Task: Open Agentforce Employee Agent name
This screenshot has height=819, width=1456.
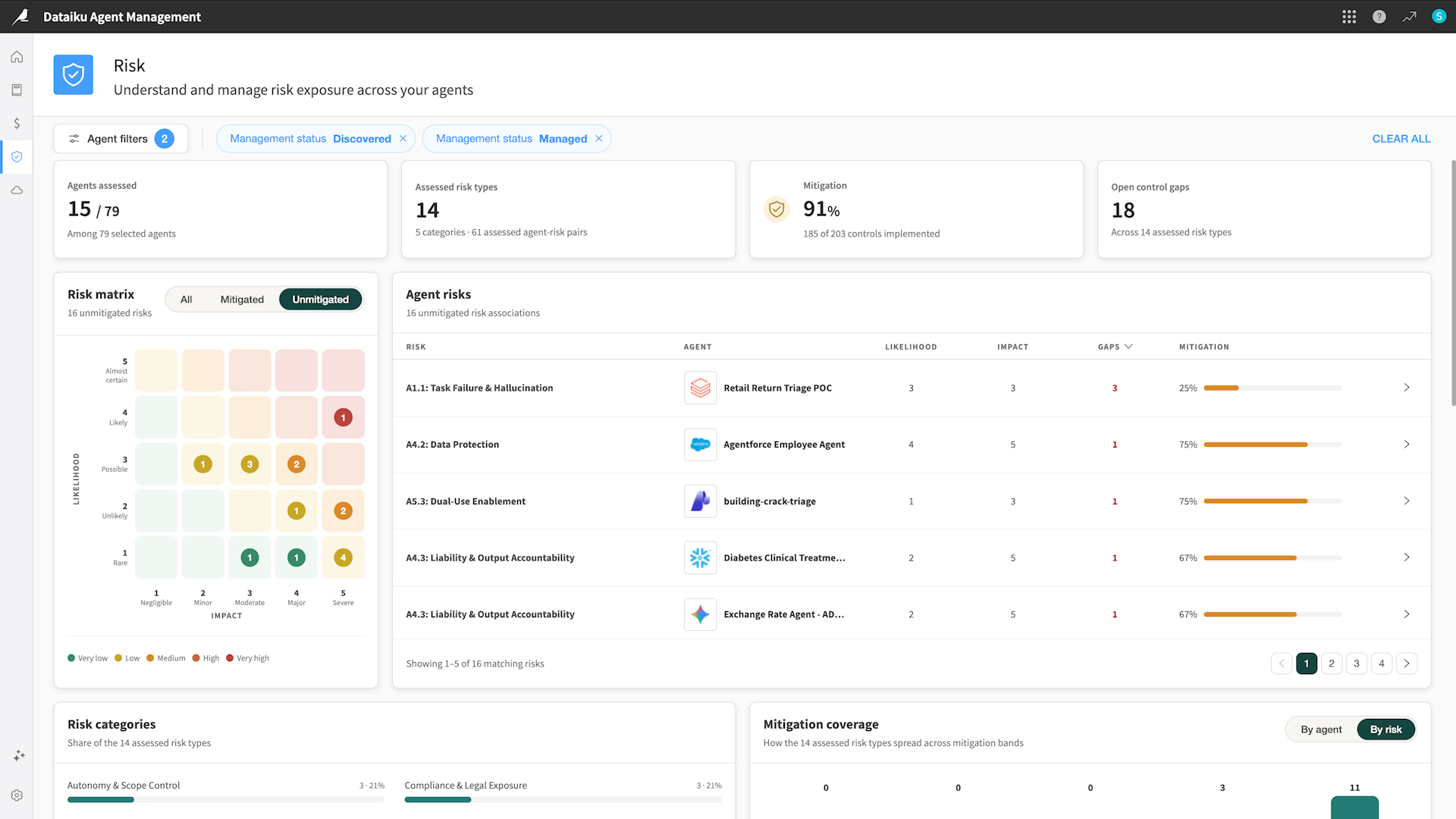Action: tap(784, 444)
